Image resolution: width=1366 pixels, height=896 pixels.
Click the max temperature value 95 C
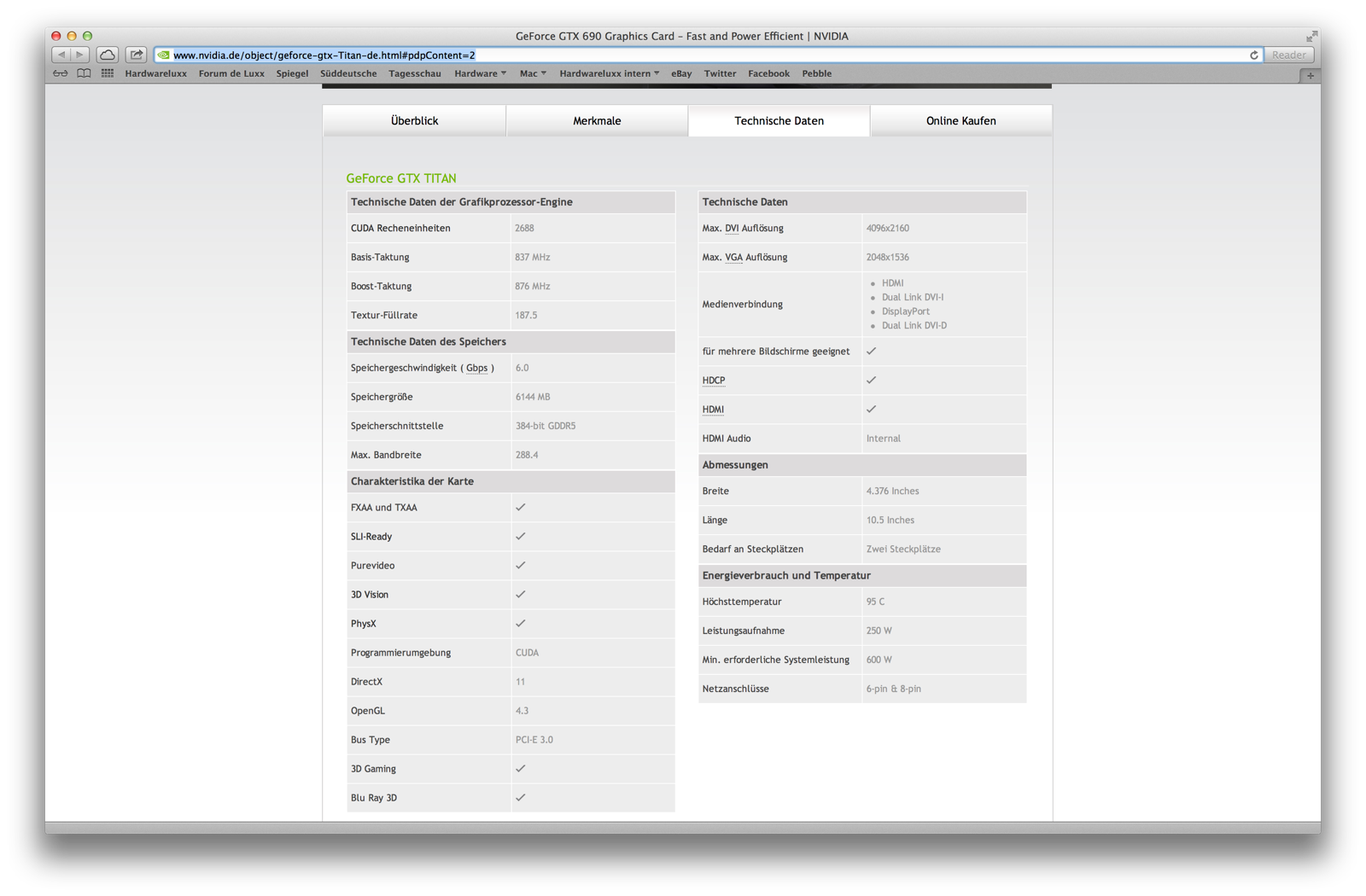pos(875,602)
